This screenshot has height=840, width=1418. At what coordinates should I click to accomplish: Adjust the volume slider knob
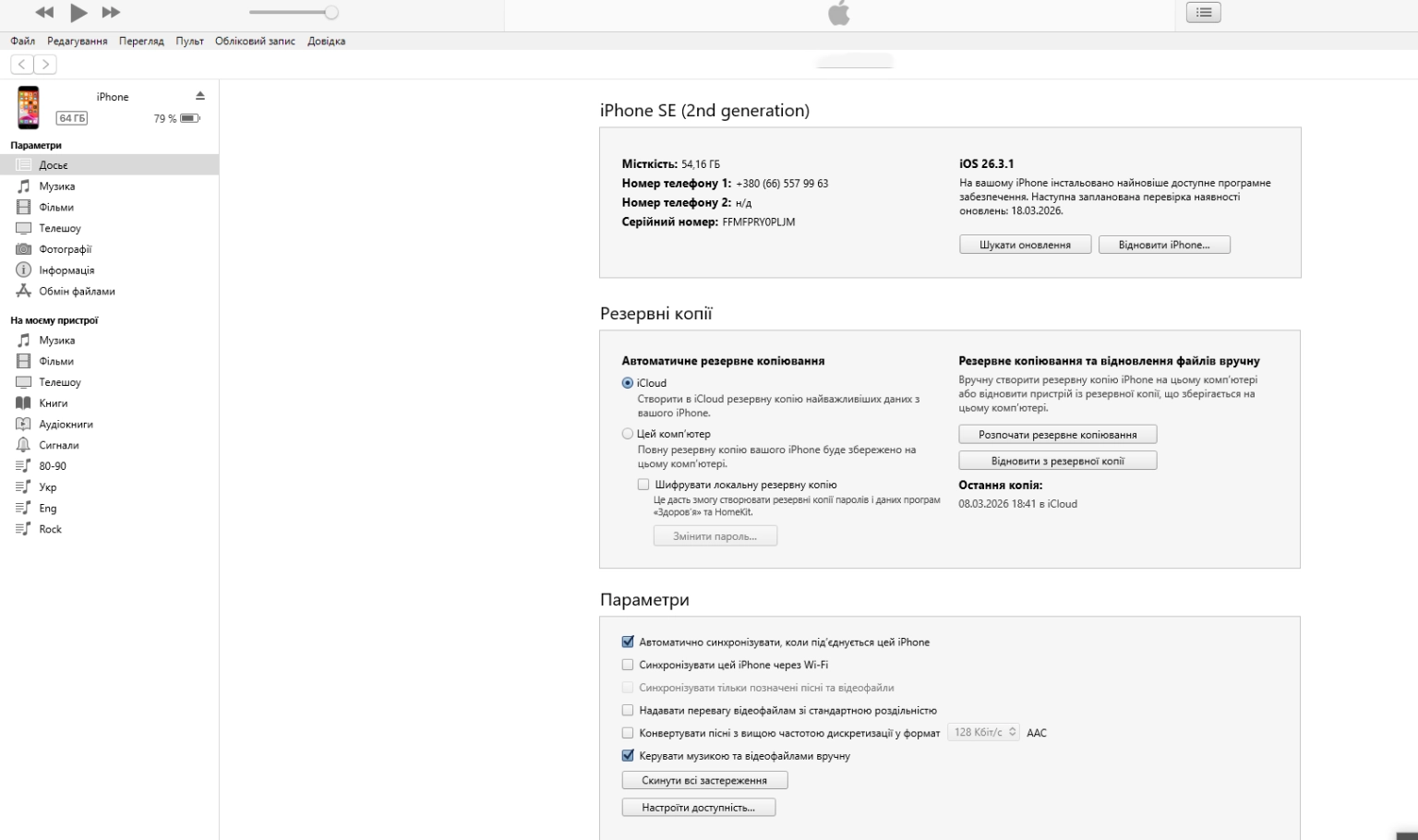pyautogui.click(x=331, y=13)
